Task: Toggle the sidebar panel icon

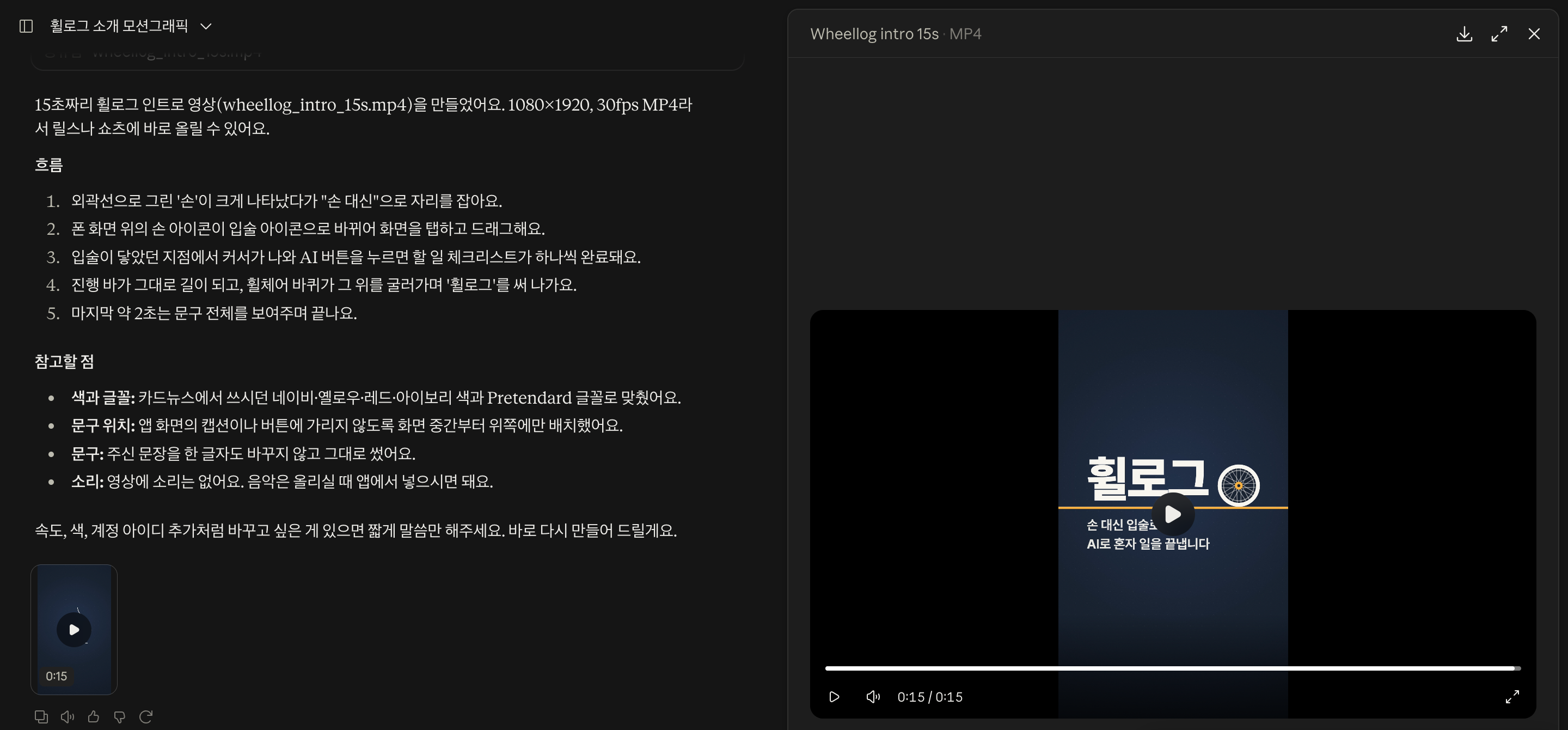Action: pyautogui.click(x=26, y=26)
